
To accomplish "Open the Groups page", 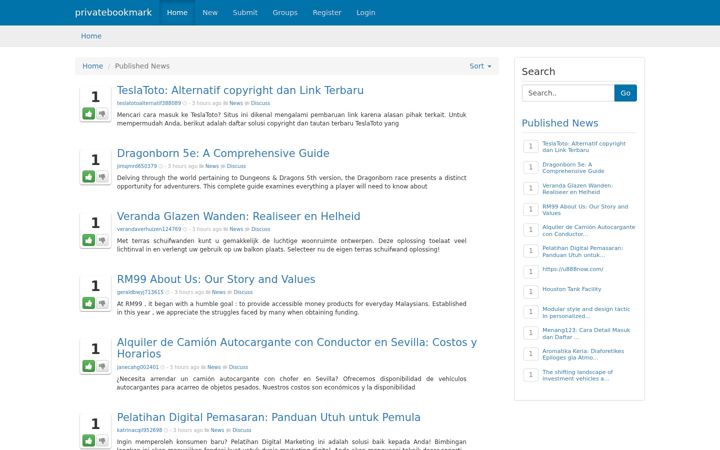I will click(285, 12).
